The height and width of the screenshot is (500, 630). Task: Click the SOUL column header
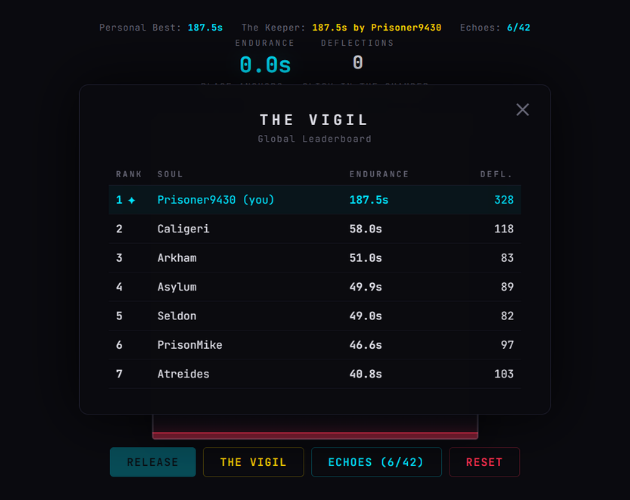pos(170,174)
